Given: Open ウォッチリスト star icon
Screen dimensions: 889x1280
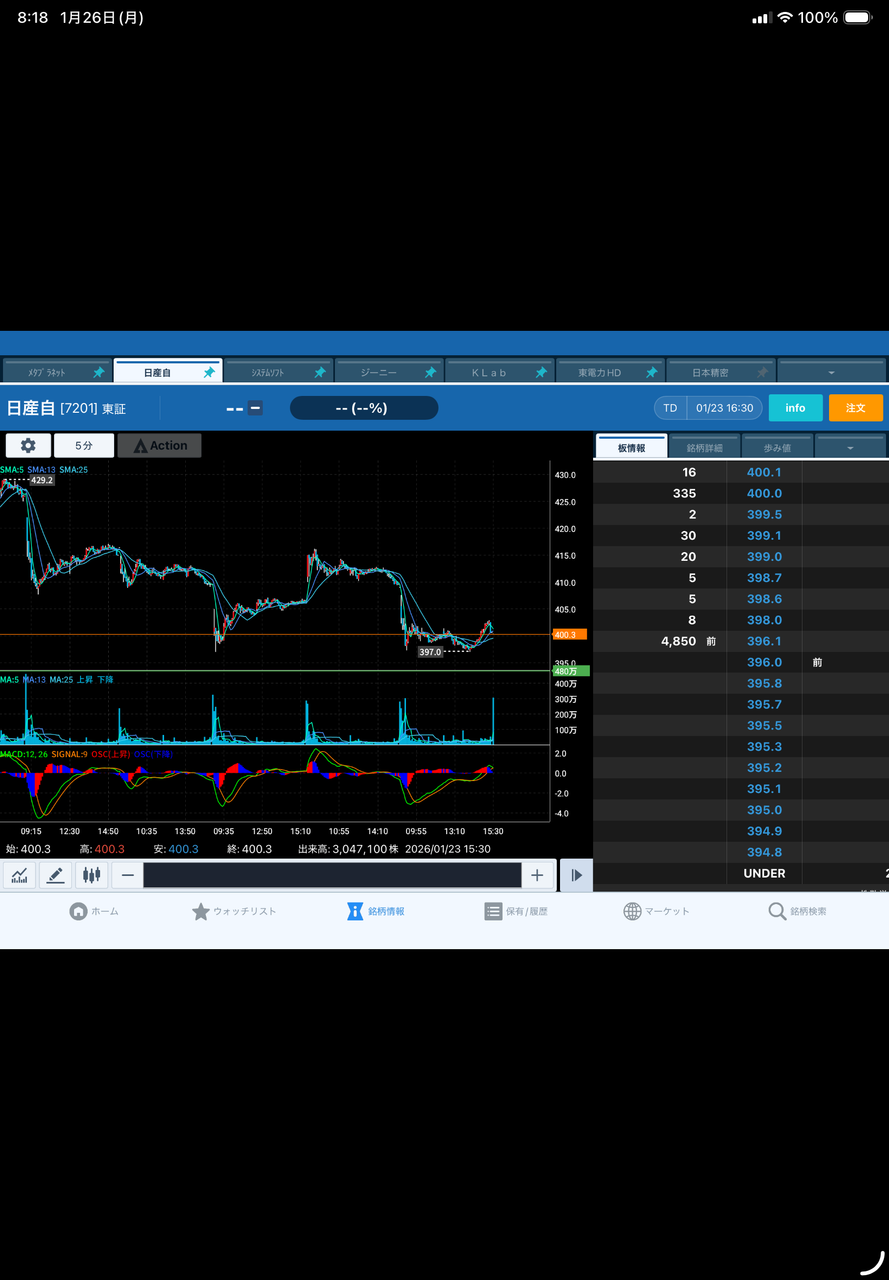Looking at the screenshot, I should [x=200, y=911].
